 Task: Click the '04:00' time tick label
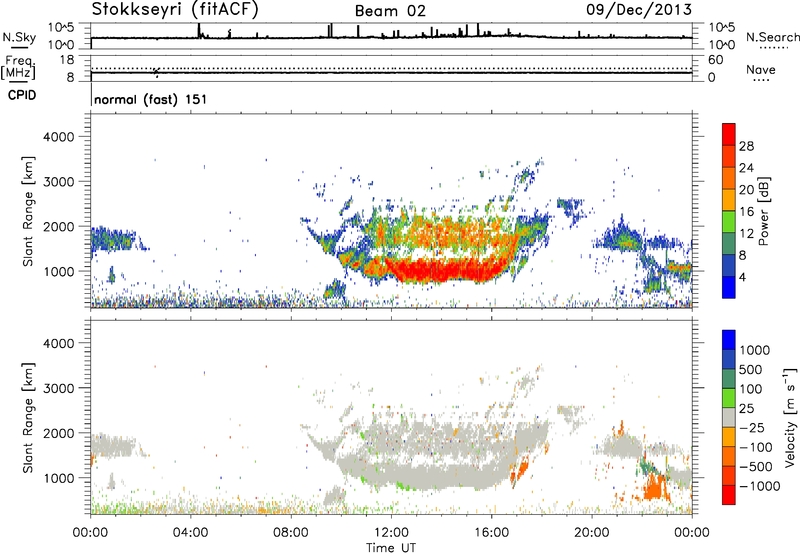[x=190, y=533]
